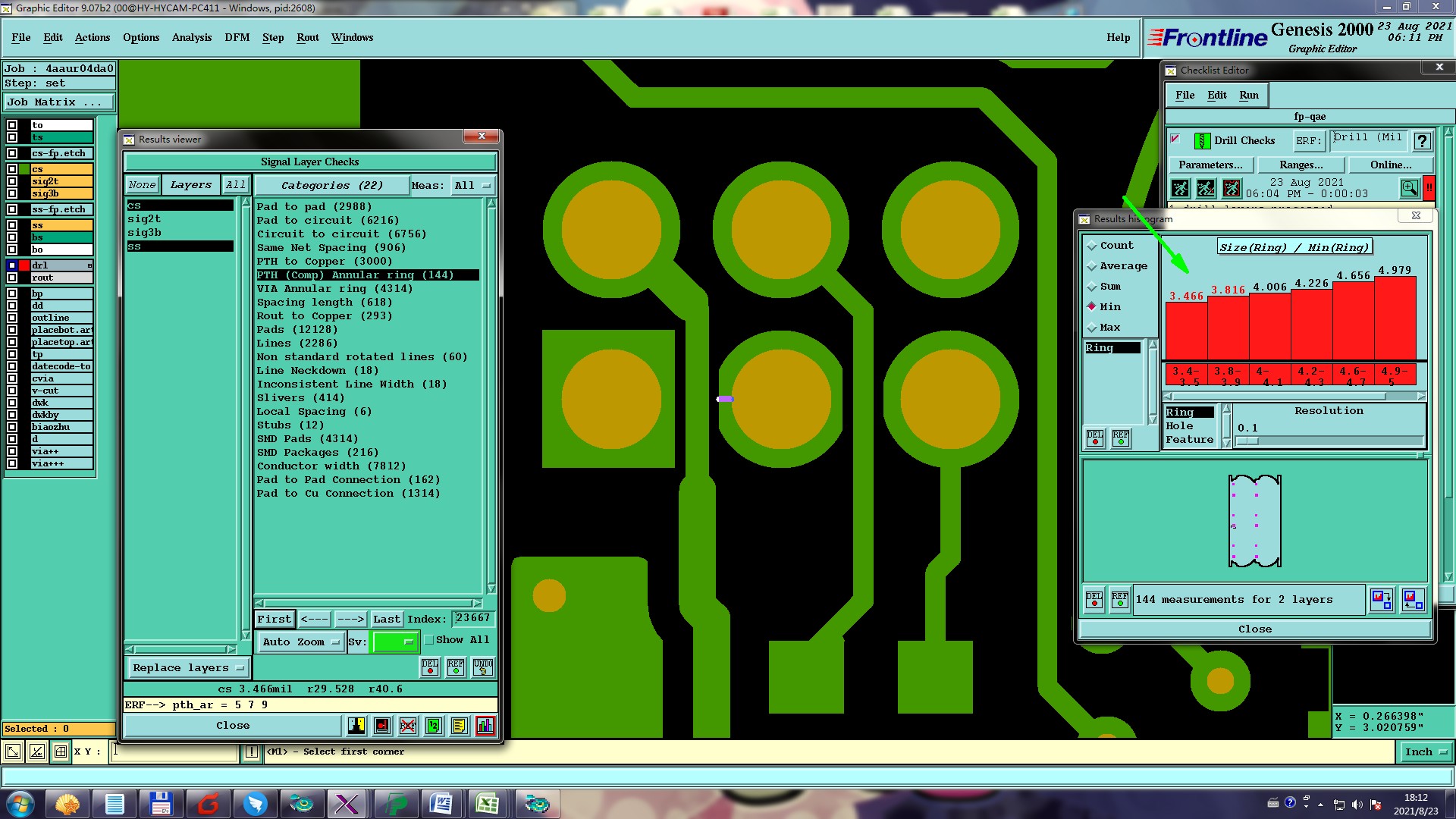1456x819 pixels.
Task: Click the red exclamation alert icon
Action: pos(1429,188)
